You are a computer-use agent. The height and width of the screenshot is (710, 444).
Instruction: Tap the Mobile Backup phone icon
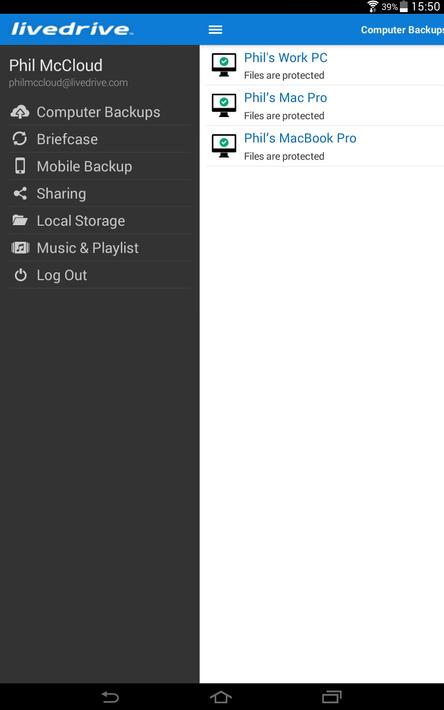[20, 166]
